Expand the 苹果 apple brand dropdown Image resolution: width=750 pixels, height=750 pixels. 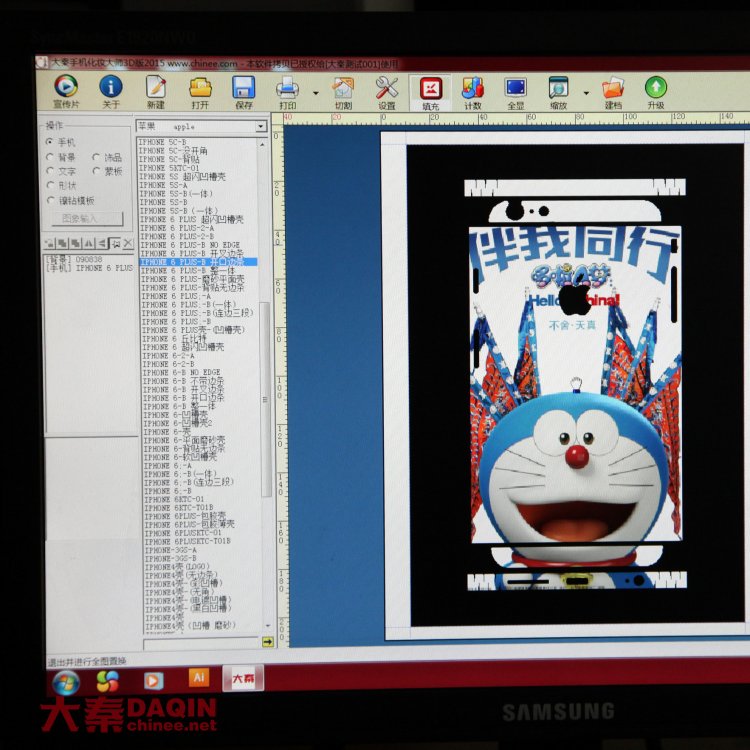(261, 127)
